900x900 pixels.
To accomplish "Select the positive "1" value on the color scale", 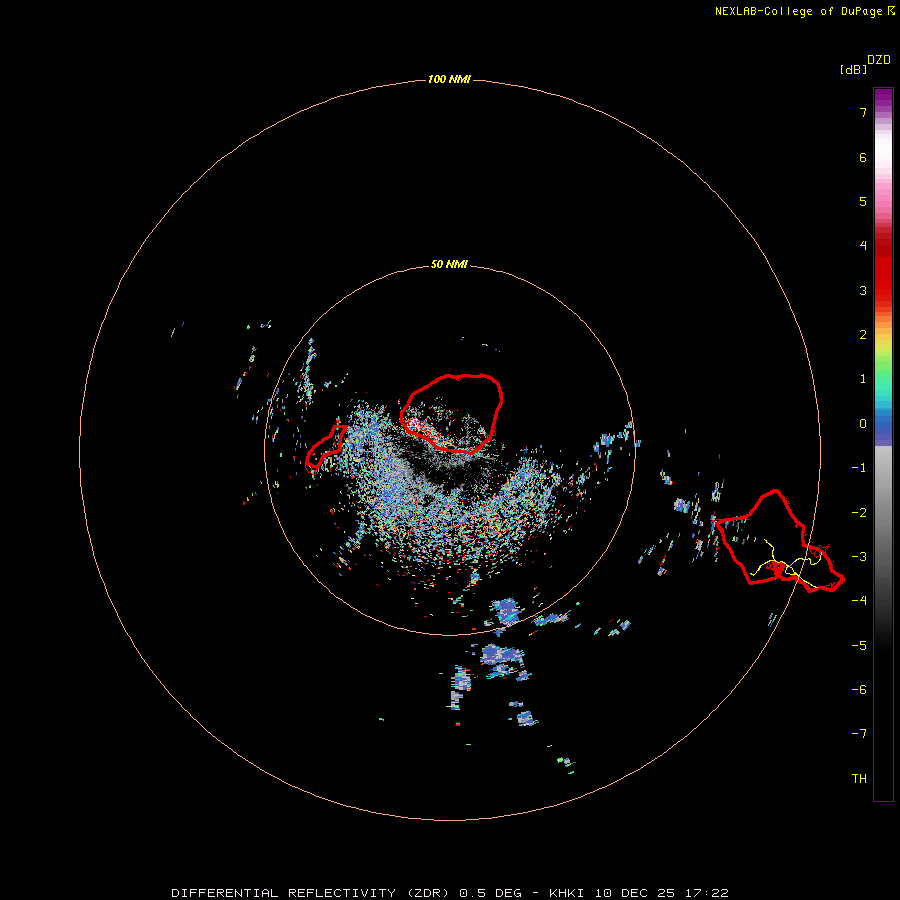I will click(x=863, y=379).
